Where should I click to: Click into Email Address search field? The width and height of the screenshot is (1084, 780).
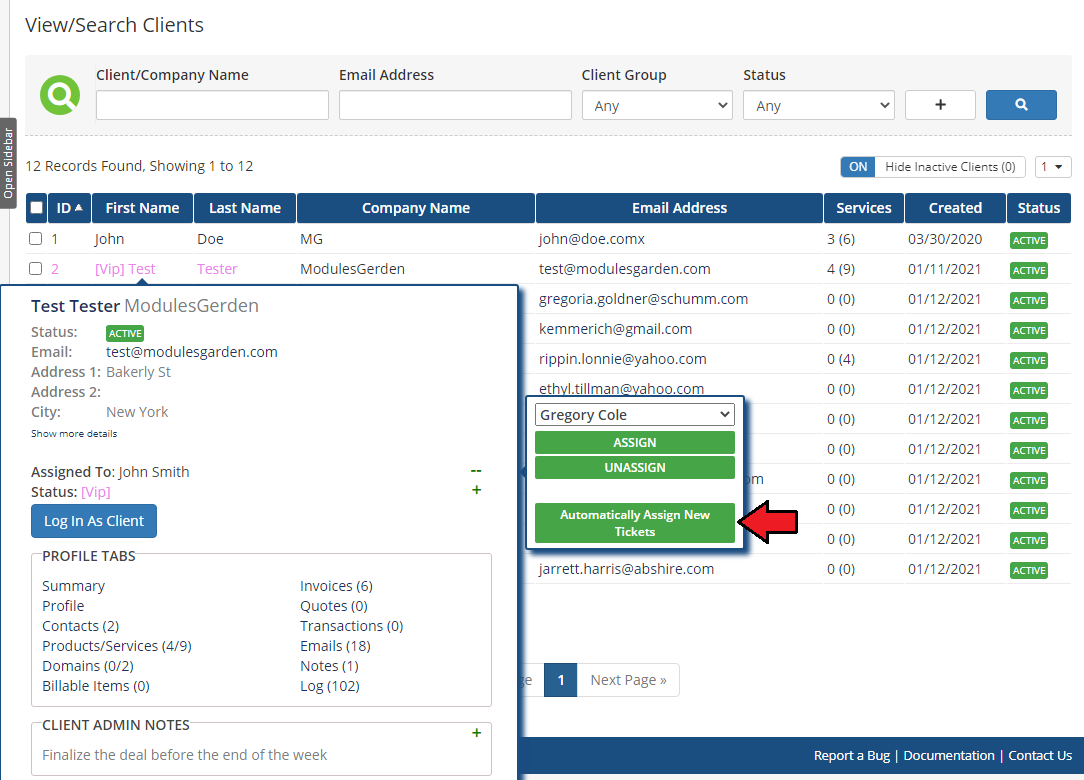tap(455, 105)
